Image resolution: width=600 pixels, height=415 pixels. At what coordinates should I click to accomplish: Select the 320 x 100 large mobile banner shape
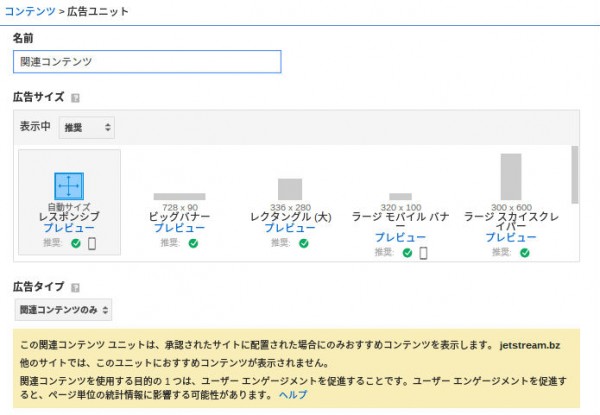pos(400,196)
